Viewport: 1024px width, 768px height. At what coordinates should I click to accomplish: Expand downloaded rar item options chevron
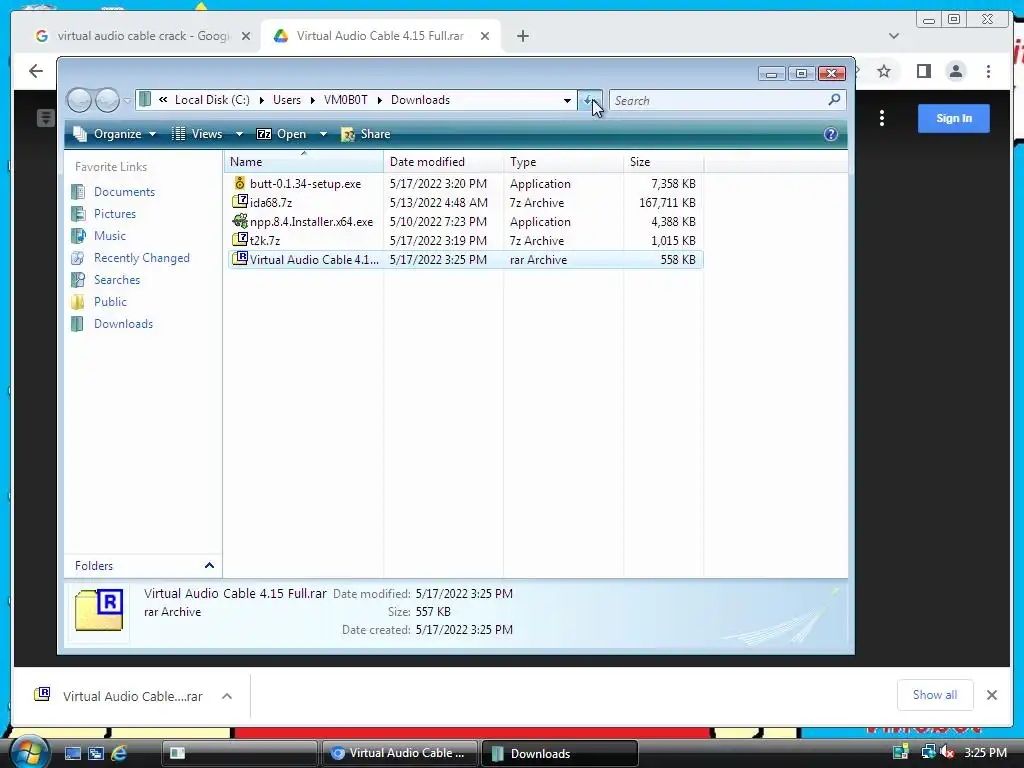[x=227, y=696]
